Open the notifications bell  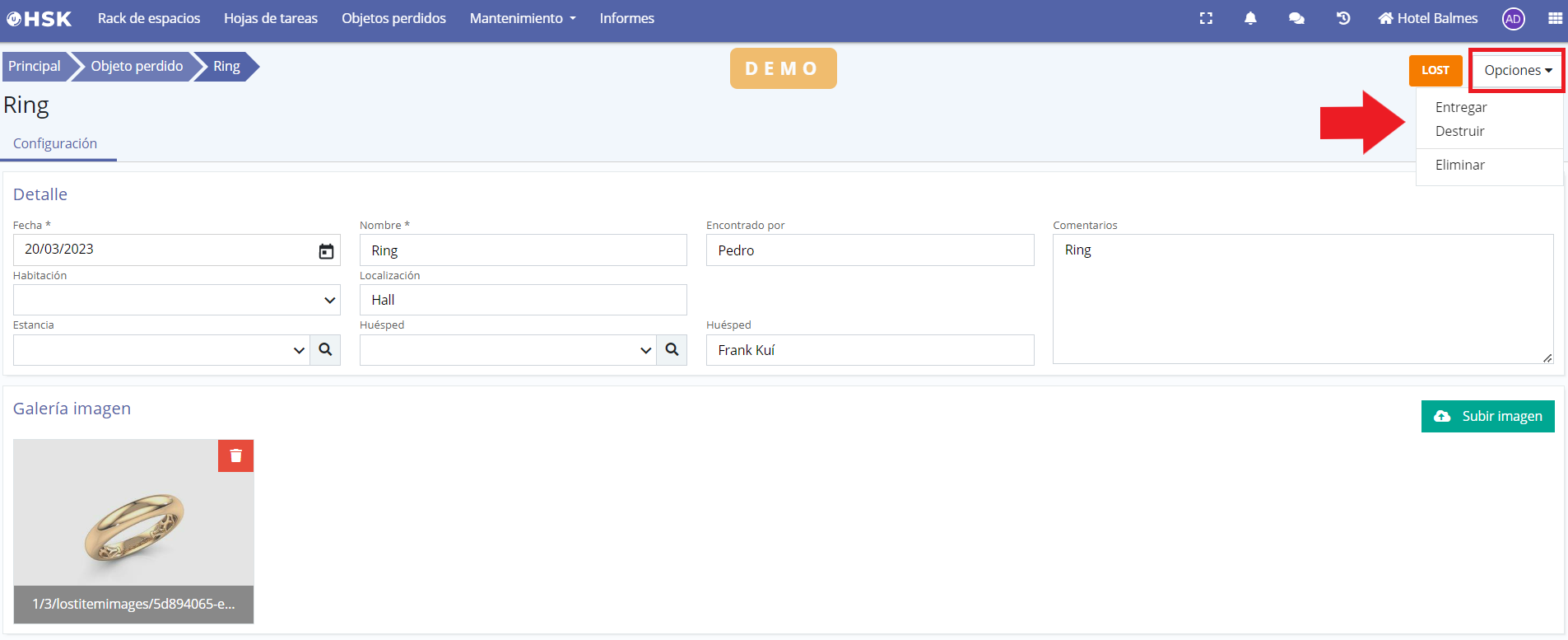point(1250,18)
